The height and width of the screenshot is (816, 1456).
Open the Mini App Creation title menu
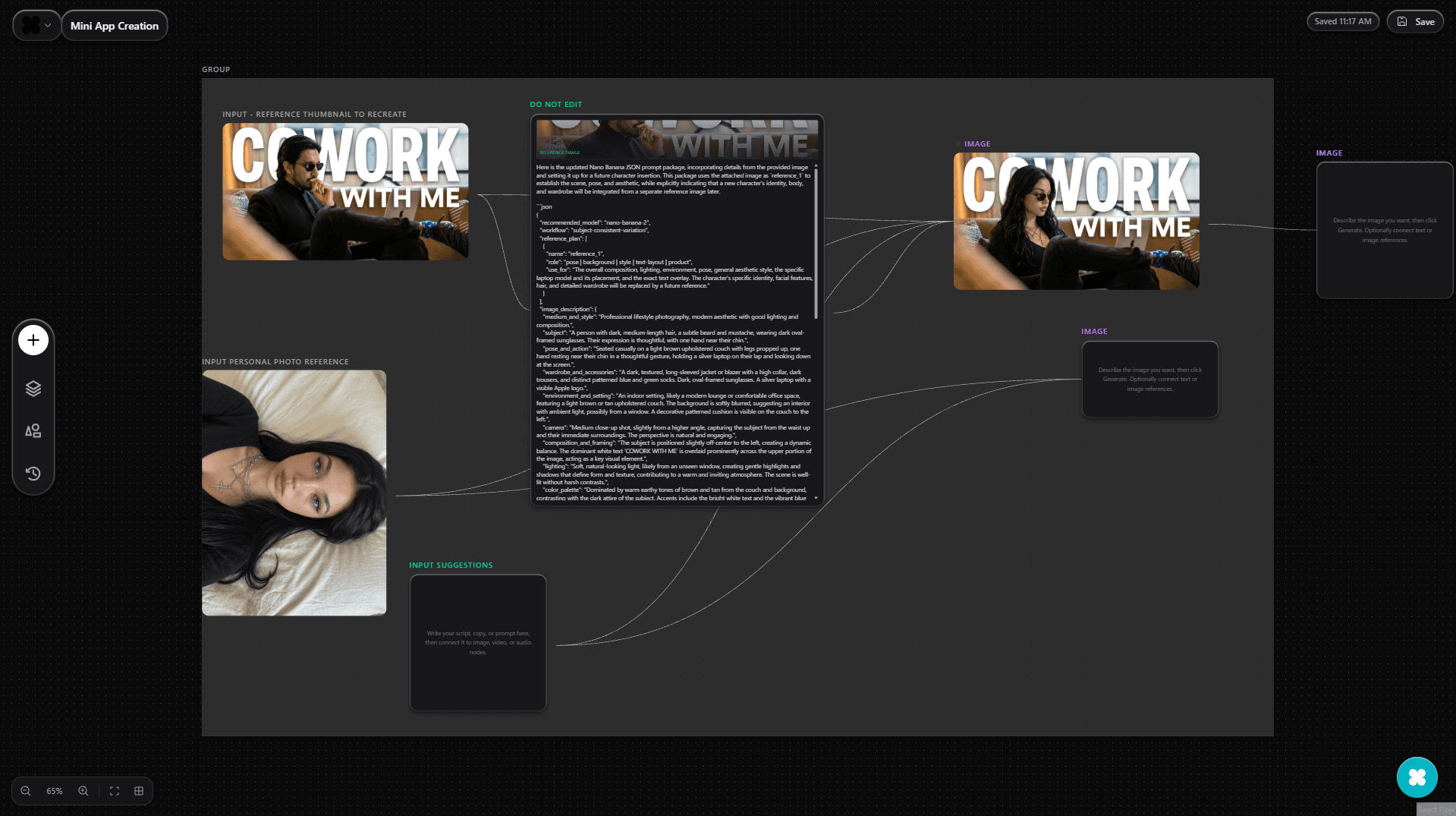pyautogui.click(x=115, y=25)
